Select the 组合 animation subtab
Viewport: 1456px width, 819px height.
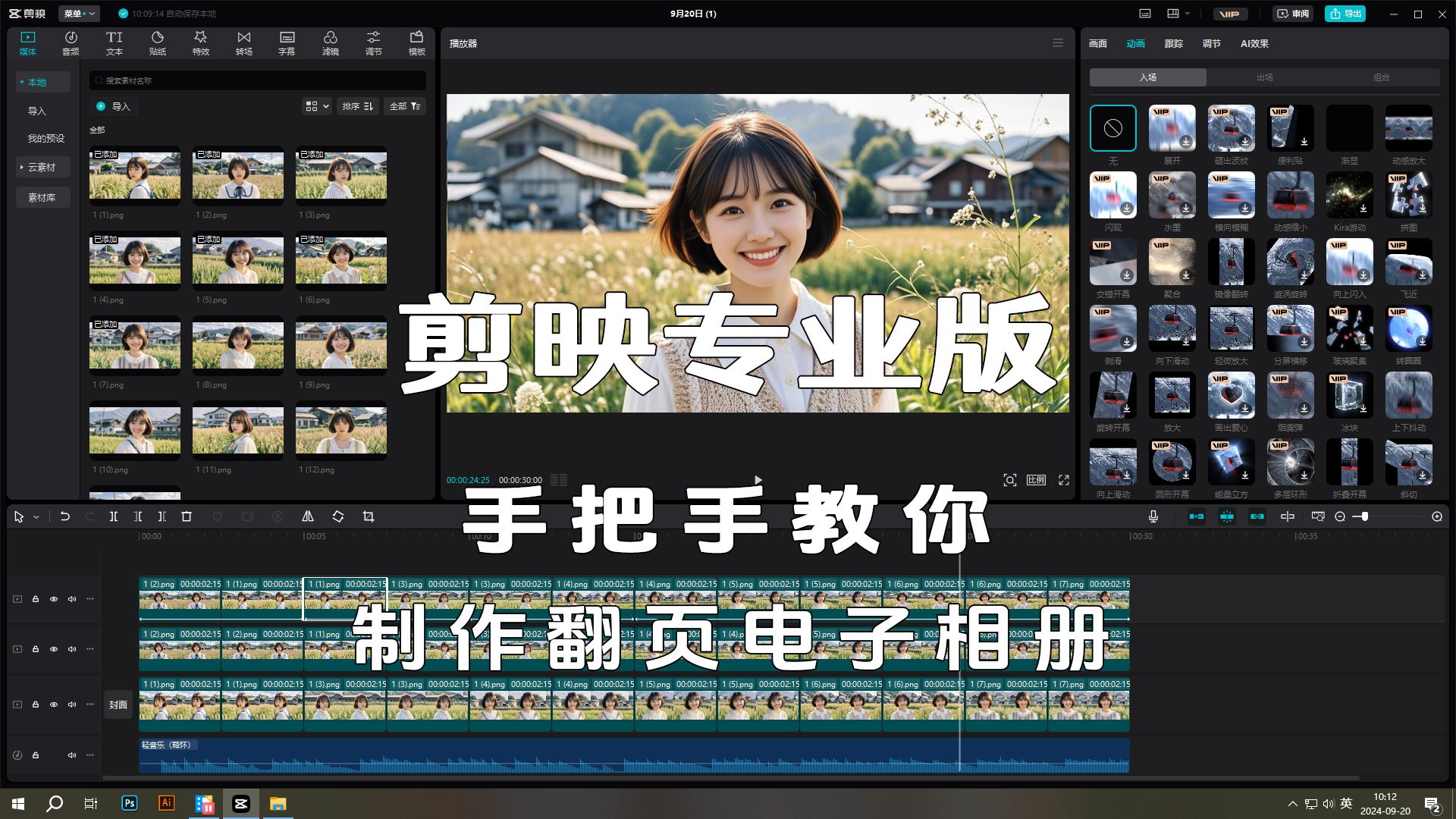coord(1382,77)
